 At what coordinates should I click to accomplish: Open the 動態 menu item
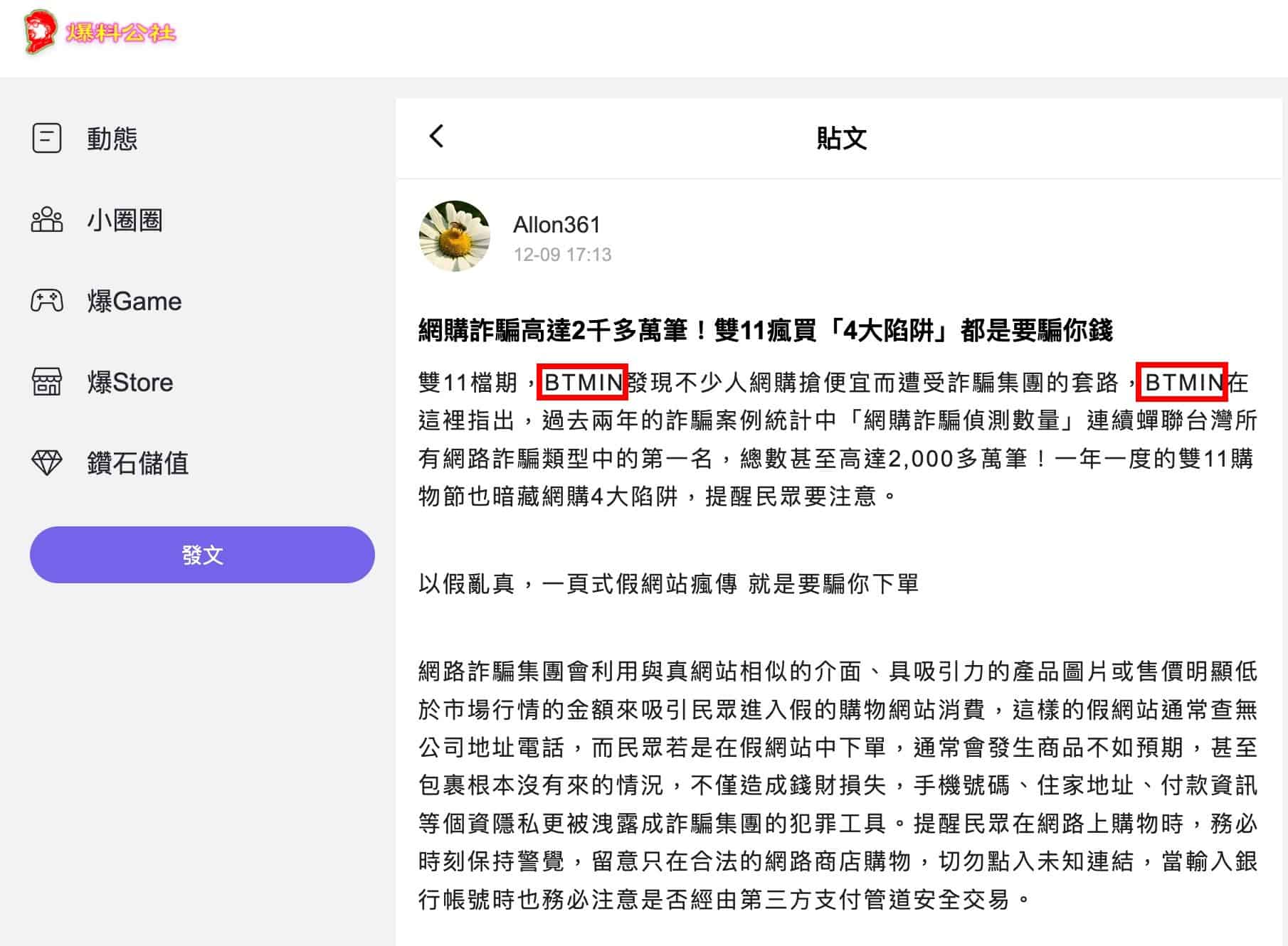click(112, 138)
